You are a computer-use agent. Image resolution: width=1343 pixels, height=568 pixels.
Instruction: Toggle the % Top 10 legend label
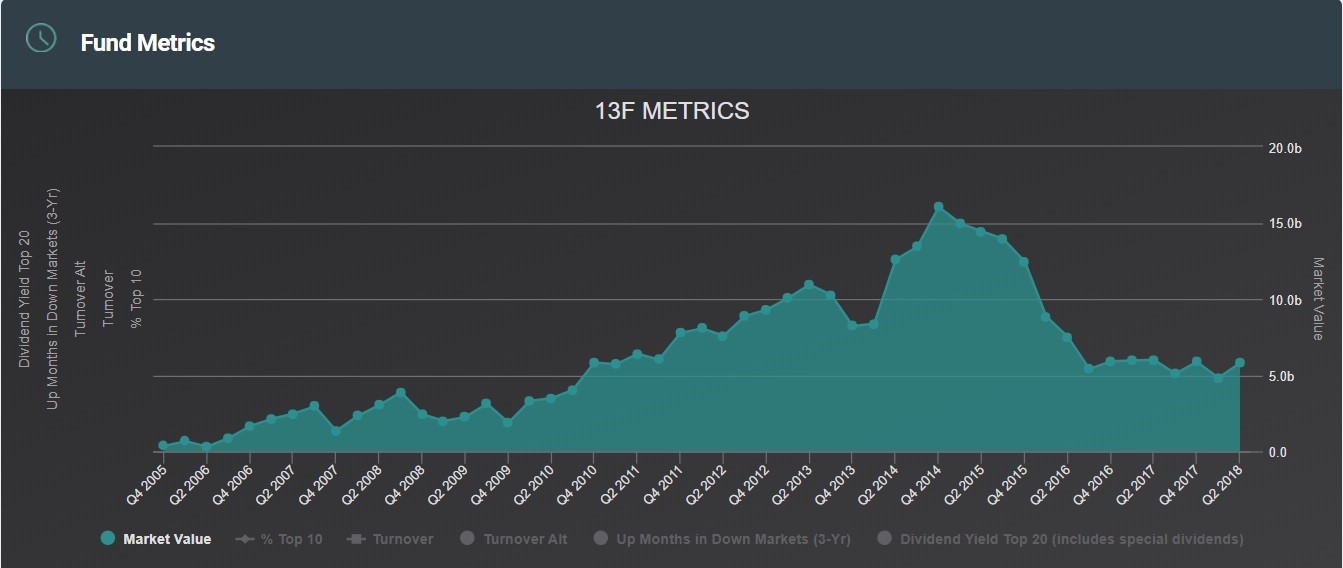291,539
